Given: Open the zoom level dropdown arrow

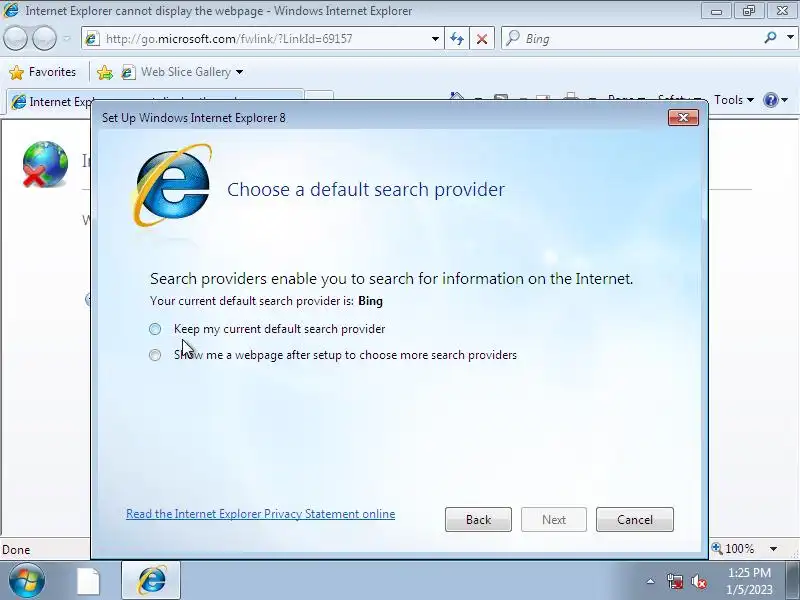Looking at the screenshot, I should point(773,549).
